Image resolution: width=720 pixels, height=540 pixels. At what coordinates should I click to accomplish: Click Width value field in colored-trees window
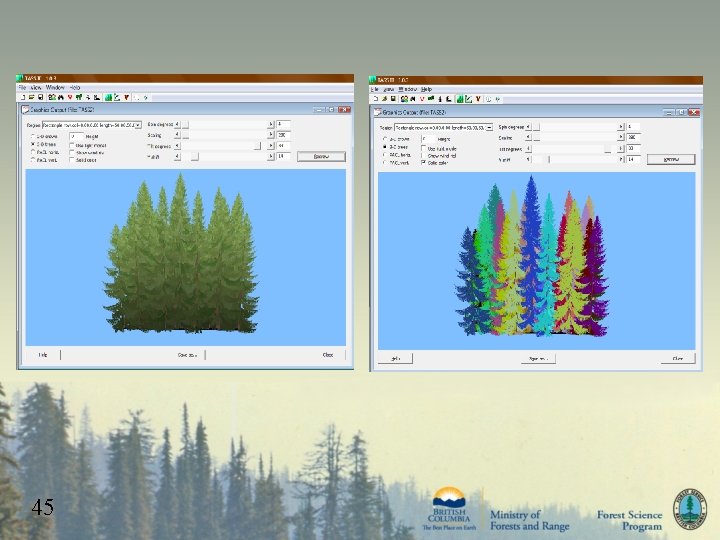click(634, 159)
